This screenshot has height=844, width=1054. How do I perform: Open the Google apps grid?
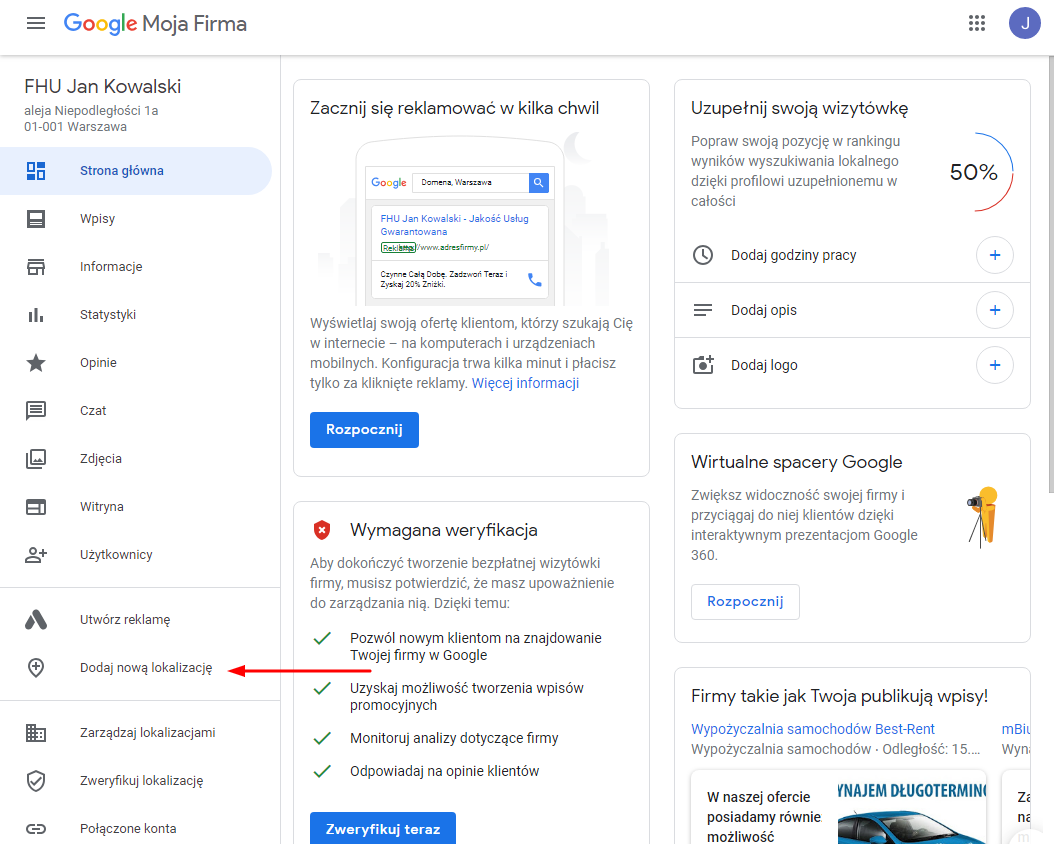(x=977, y=24)
